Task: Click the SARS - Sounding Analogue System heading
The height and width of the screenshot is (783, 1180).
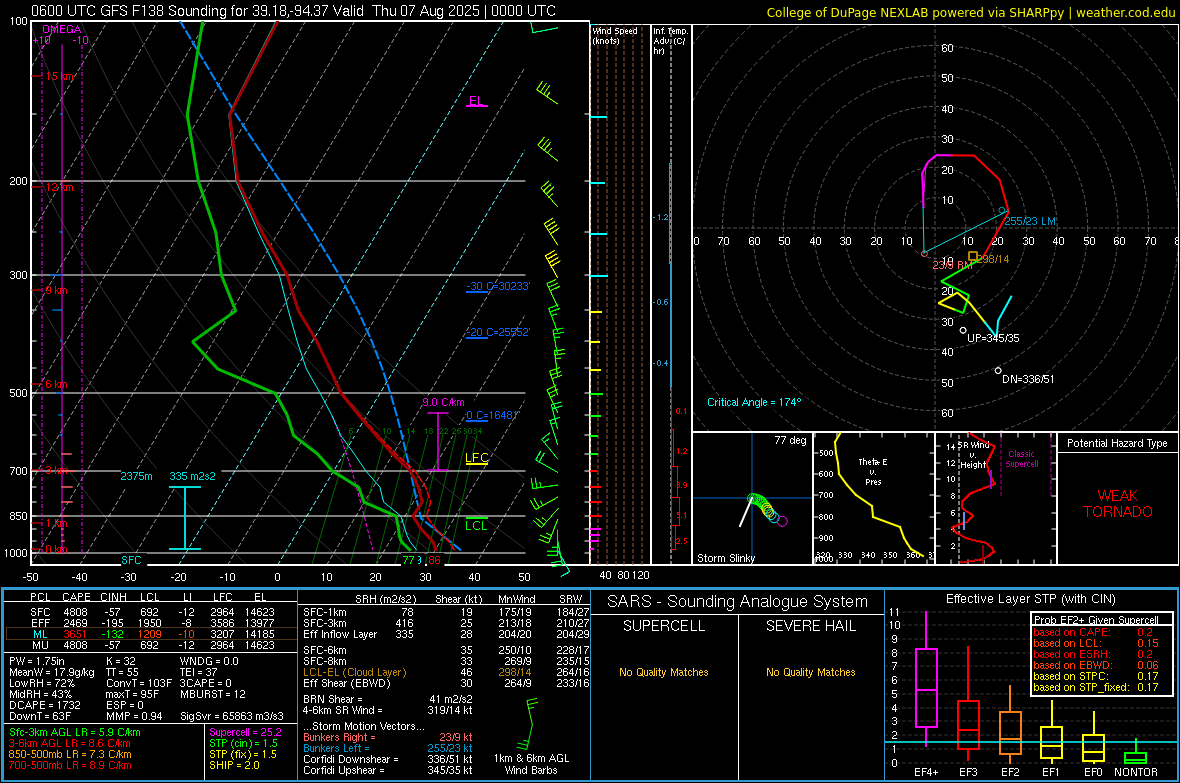Action: tap(738, 602)
